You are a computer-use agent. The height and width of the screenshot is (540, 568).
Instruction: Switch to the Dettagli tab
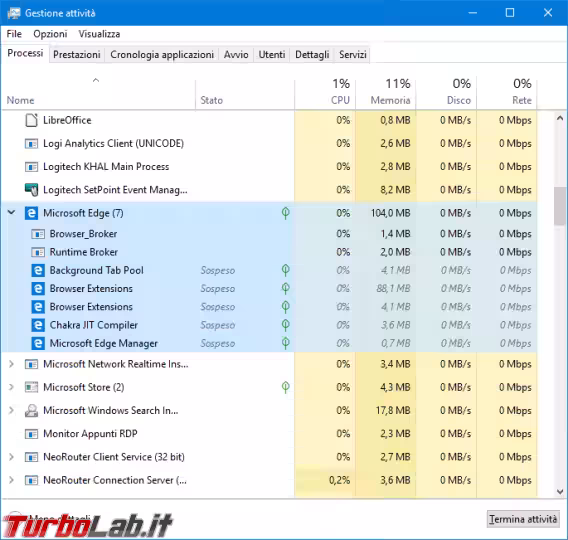point(312,55)
